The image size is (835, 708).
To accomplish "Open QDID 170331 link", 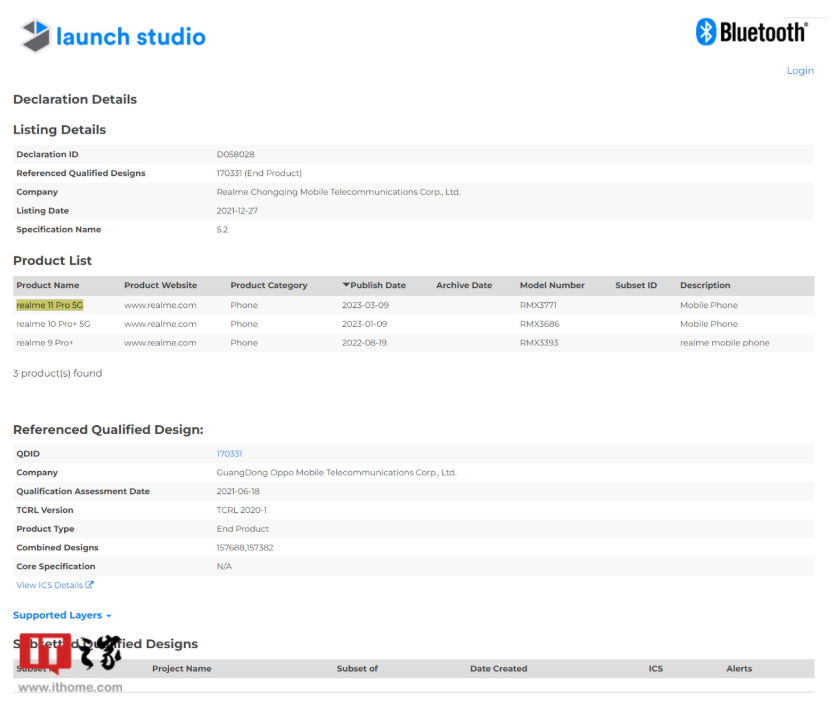I will point(229,454).
